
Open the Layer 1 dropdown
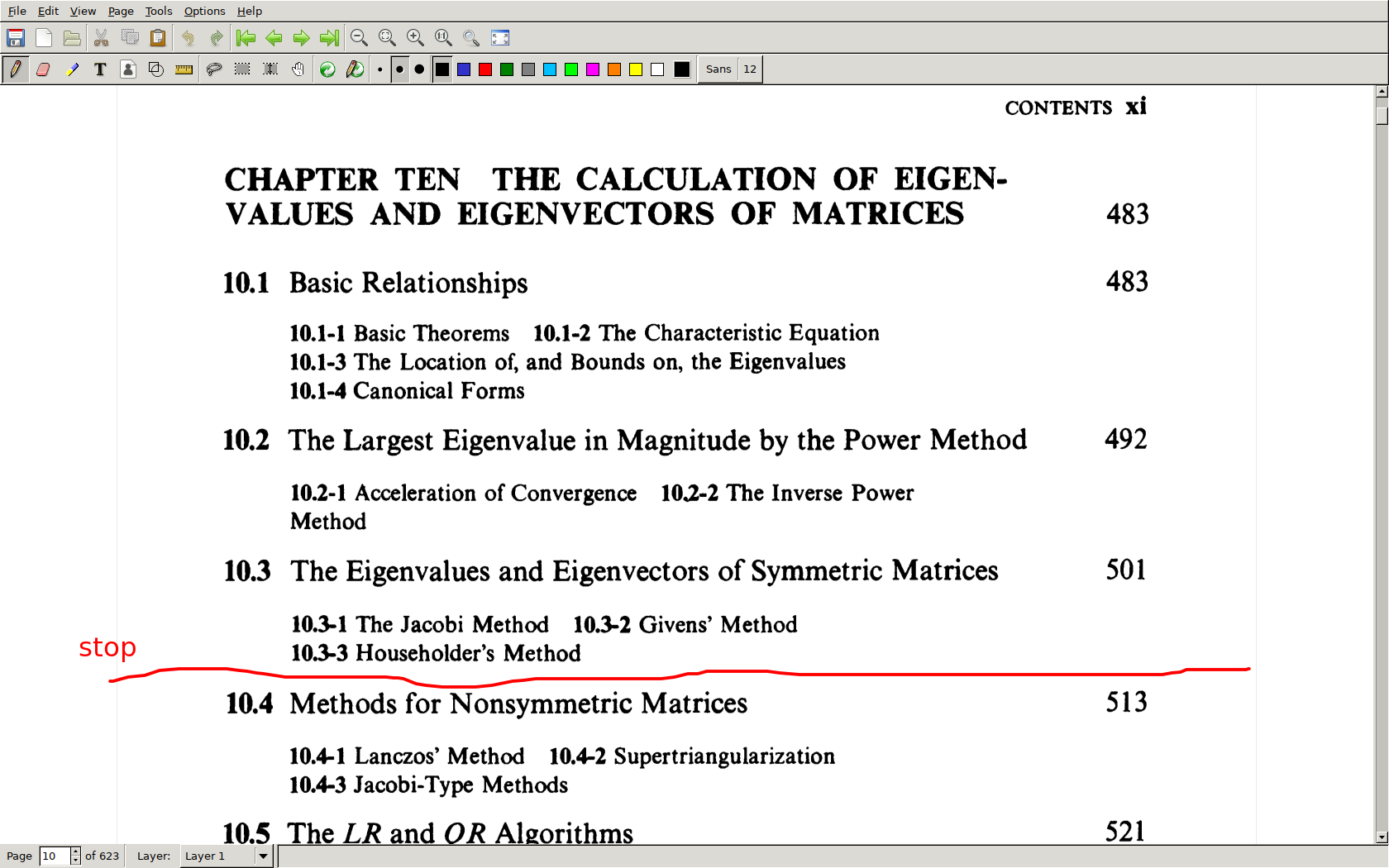[263, 856]
